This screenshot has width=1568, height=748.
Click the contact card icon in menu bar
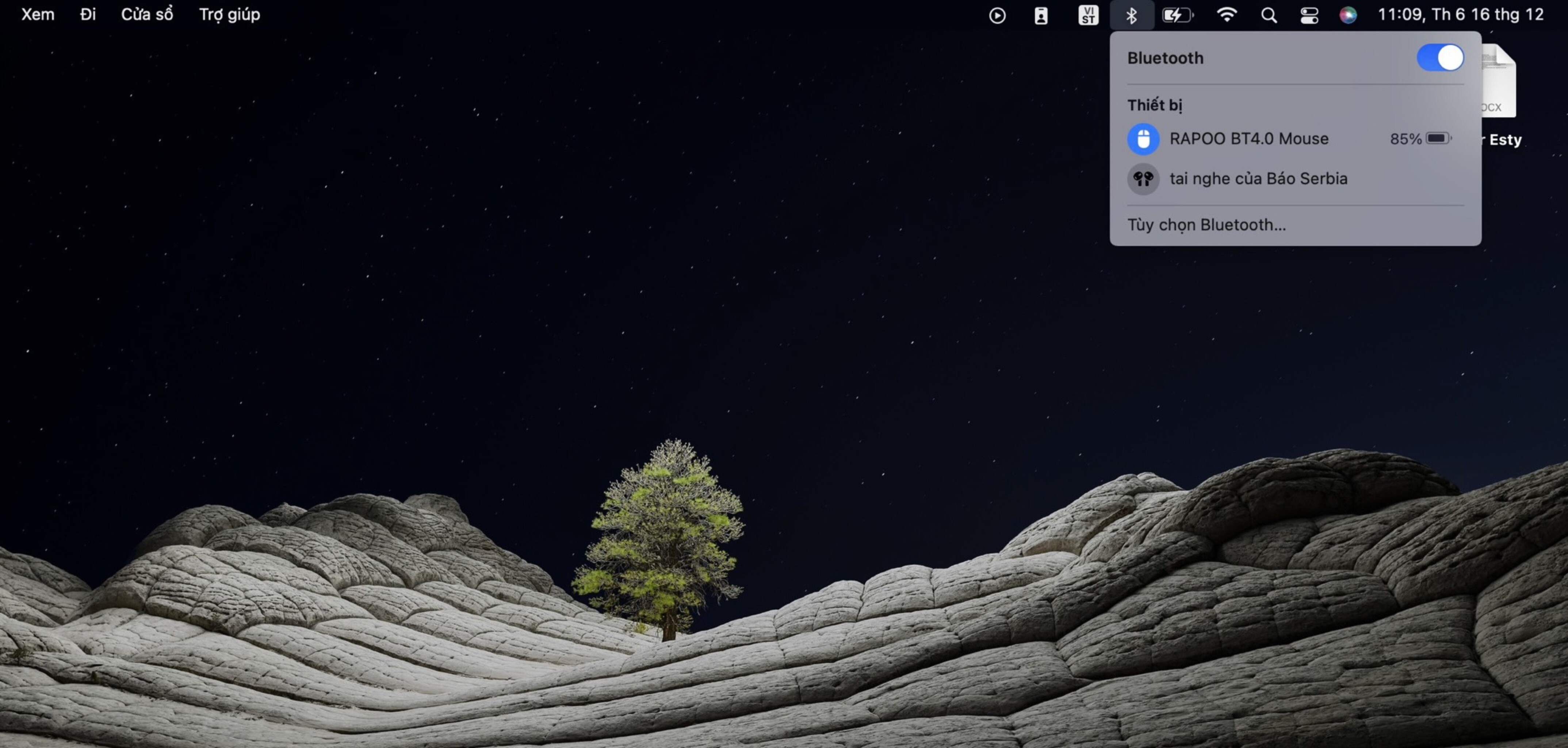pos(1041,15)
